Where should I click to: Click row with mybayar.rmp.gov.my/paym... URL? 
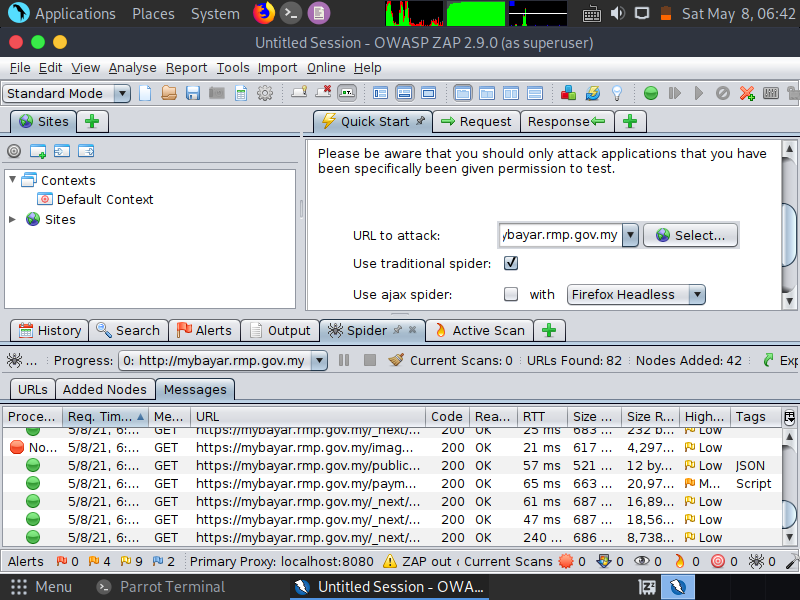point(392,484)
